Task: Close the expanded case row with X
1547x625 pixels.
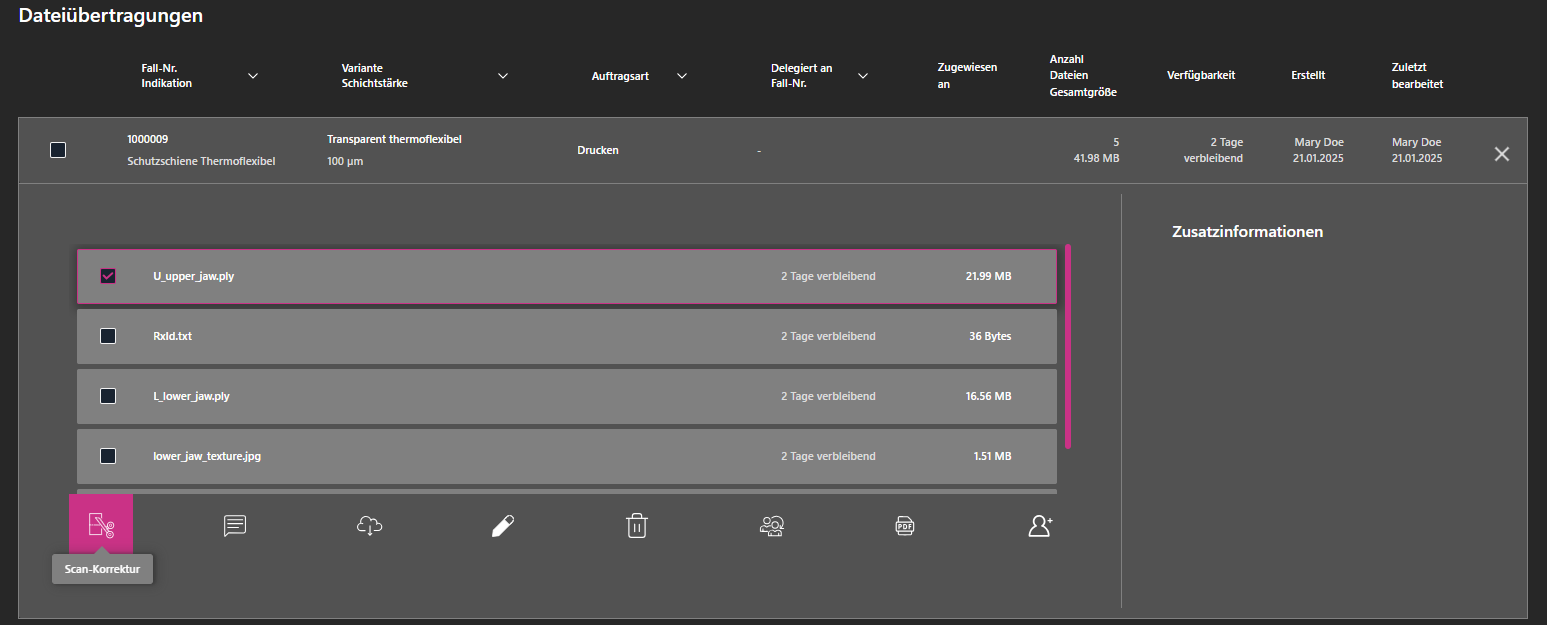Action: click(x=1501, y=154)
